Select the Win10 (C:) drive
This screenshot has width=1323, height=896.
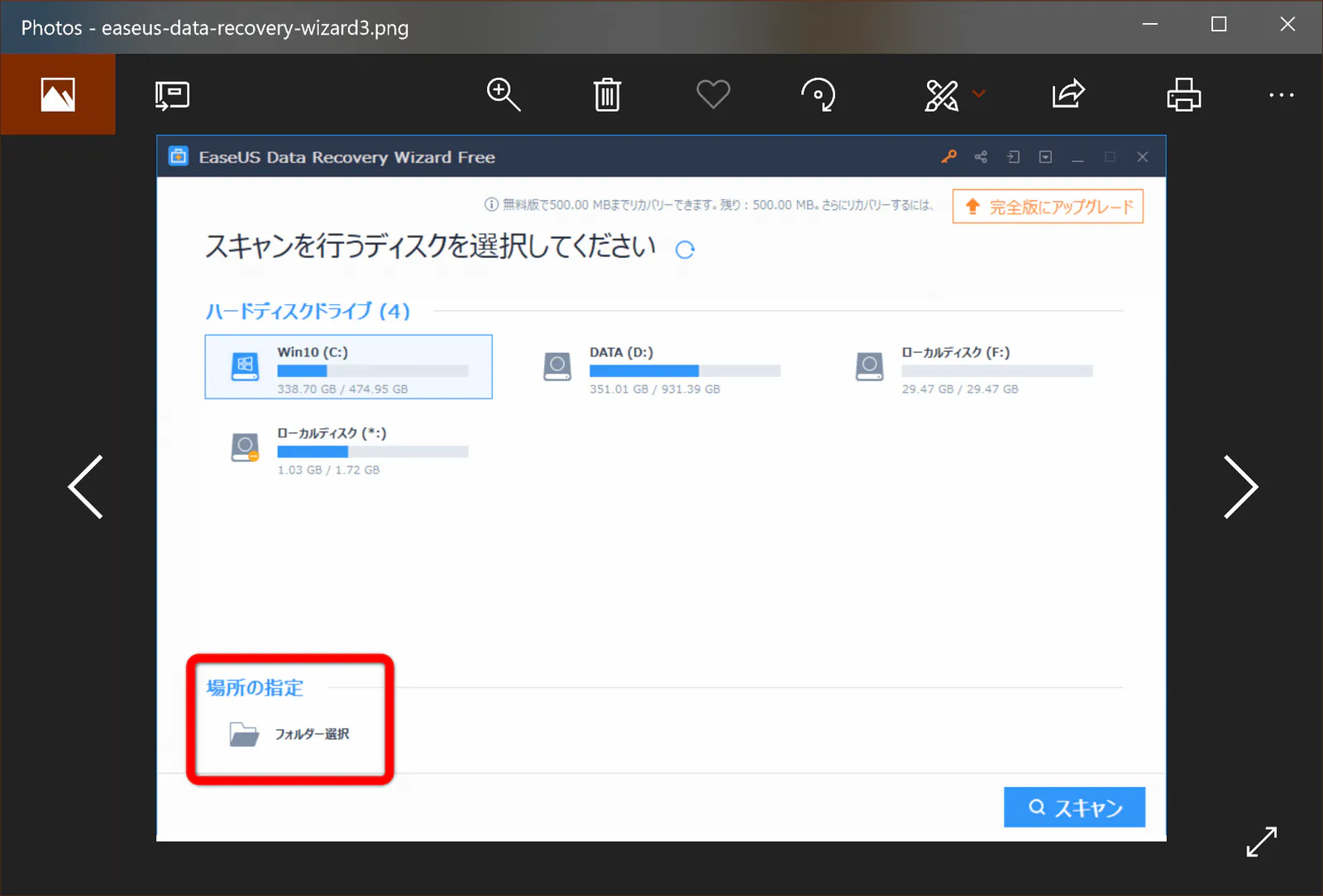click(348, 366)
